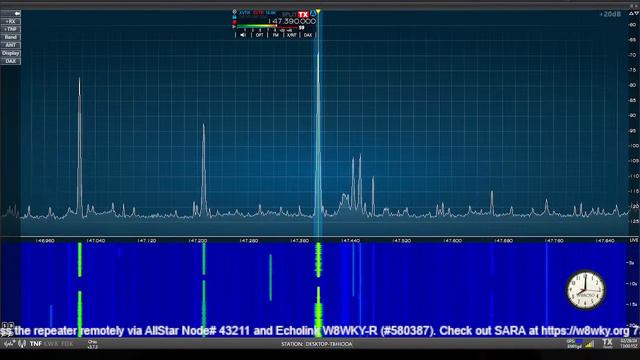Open the X/RIT tab on the slice flag

[291, 35]
